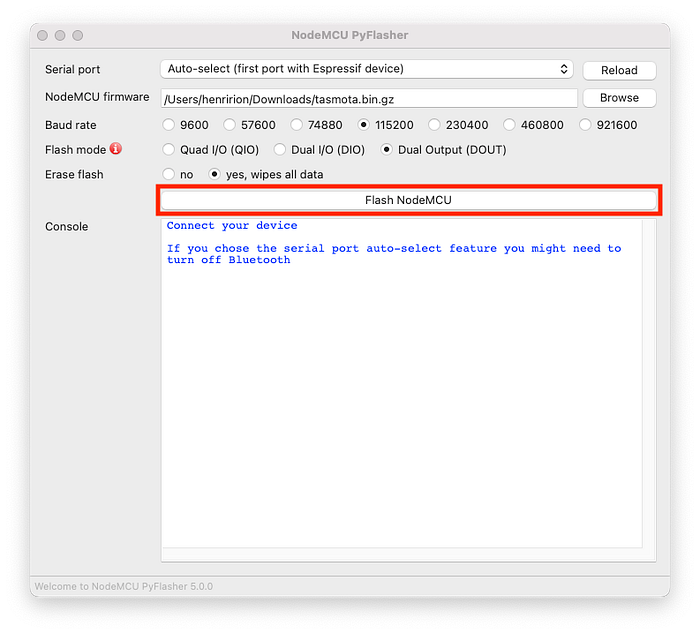Viewport: 700px width, 634px height.
Task: Click the Browse button for firmware
Action: click(619, 98)
